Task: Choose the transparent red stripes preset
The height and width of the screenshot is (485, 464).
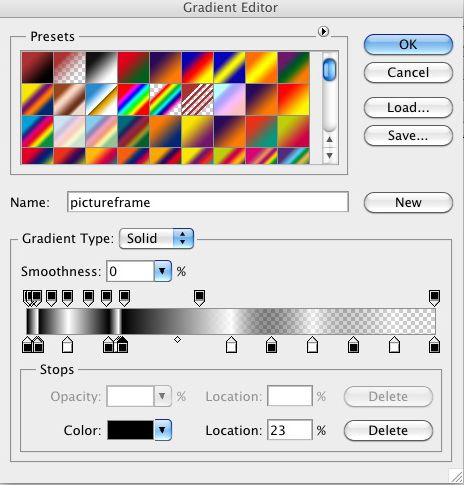Action: [197, 99]
